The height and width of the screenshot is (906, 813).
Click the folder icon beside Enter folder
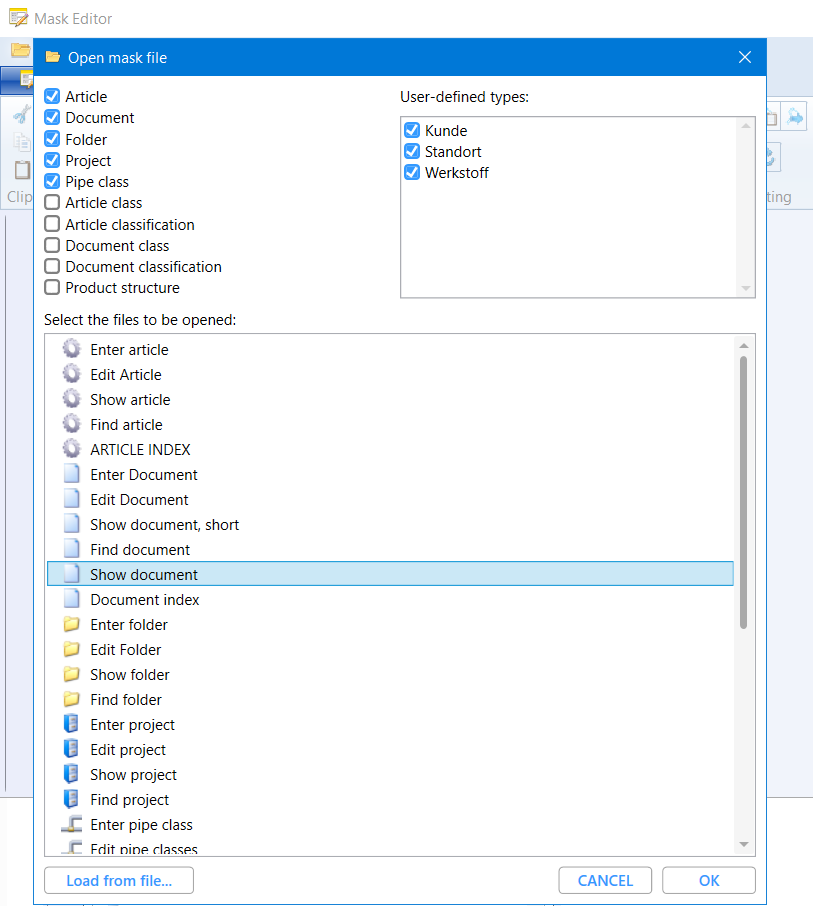point(71,624)
